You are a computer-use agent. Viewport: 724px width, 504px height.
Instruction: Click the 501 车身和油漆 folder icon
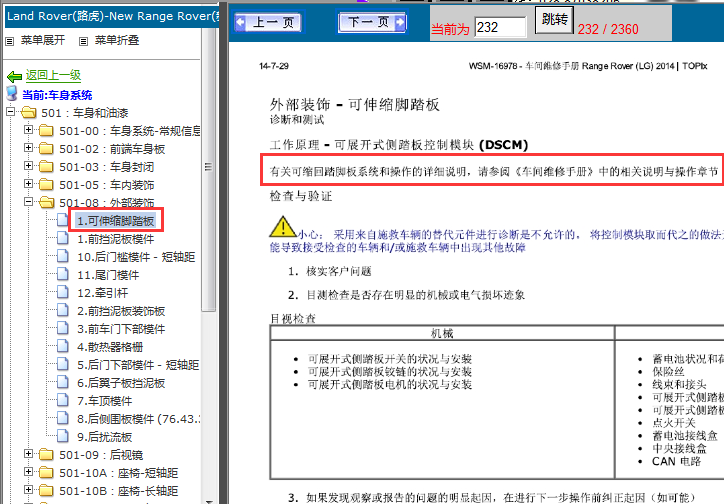point(28,113)
